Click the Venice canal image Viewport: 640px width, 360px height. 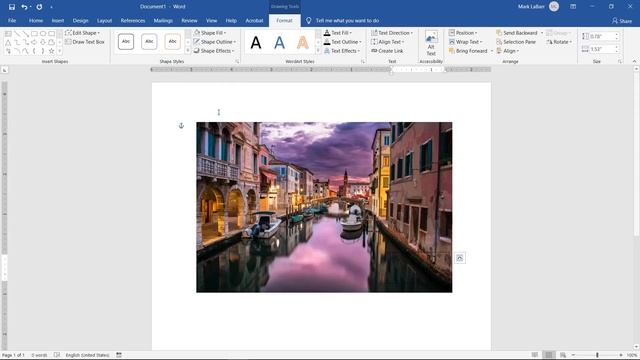(x=324, y=207)
